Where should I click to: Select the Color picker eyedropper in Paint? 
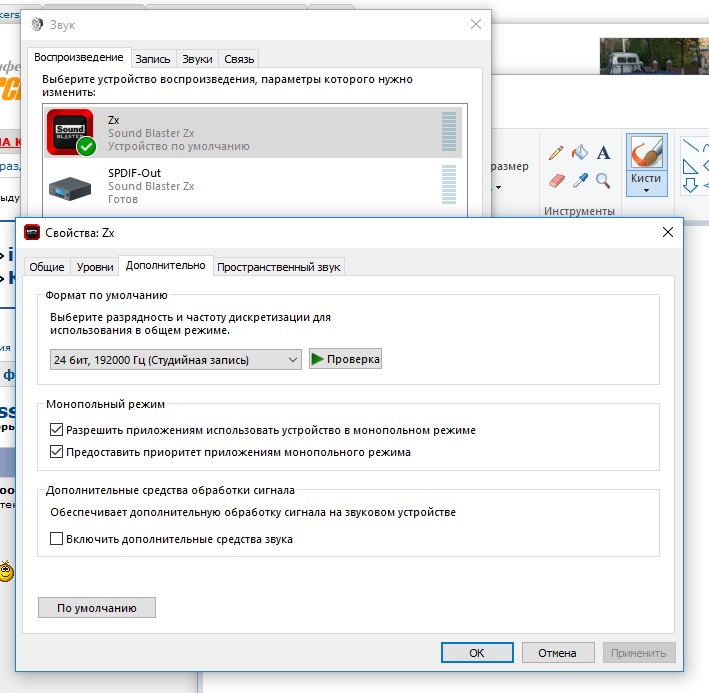tap(580, 180)
